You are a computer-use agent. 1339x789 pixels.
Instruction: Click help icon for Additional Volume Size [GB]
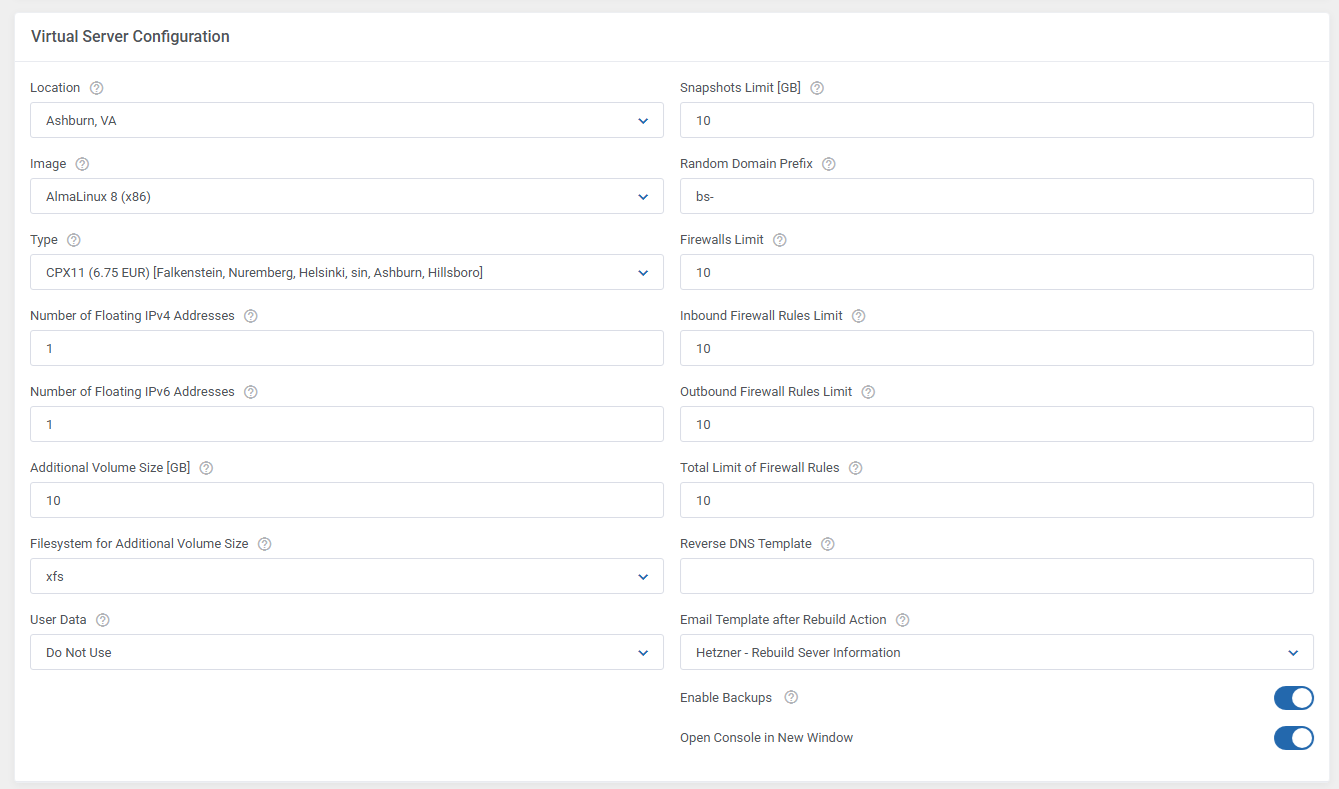pyautogui.click(x=206, y=468)
